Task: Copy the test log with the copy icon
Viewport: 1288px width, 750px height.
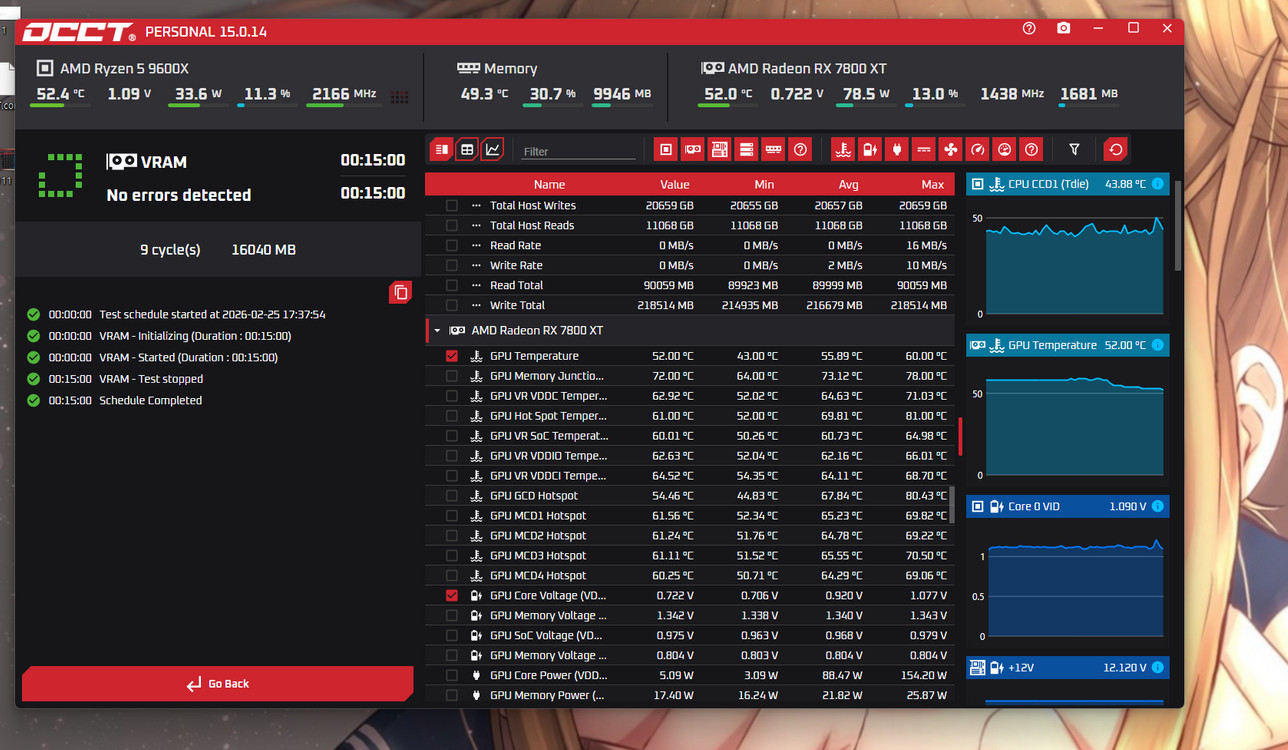Action: click(400, 292)
